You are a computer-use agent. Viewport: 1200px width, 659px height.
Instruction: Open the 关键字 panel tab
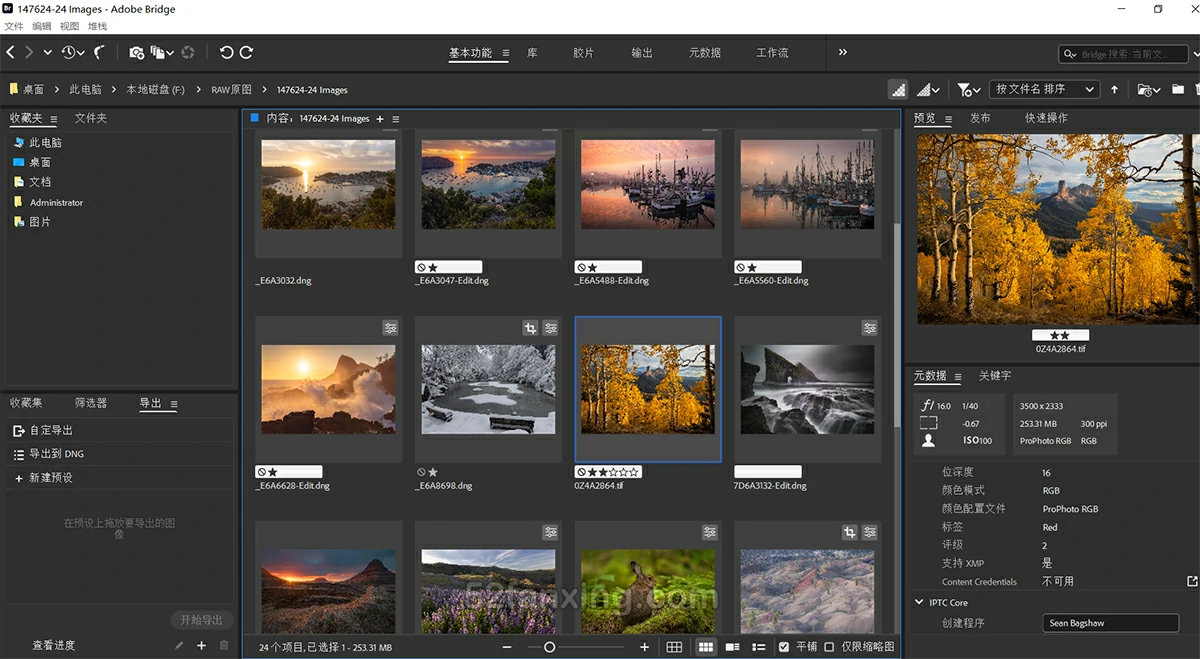pyautogui.click(x=994, y=376)
